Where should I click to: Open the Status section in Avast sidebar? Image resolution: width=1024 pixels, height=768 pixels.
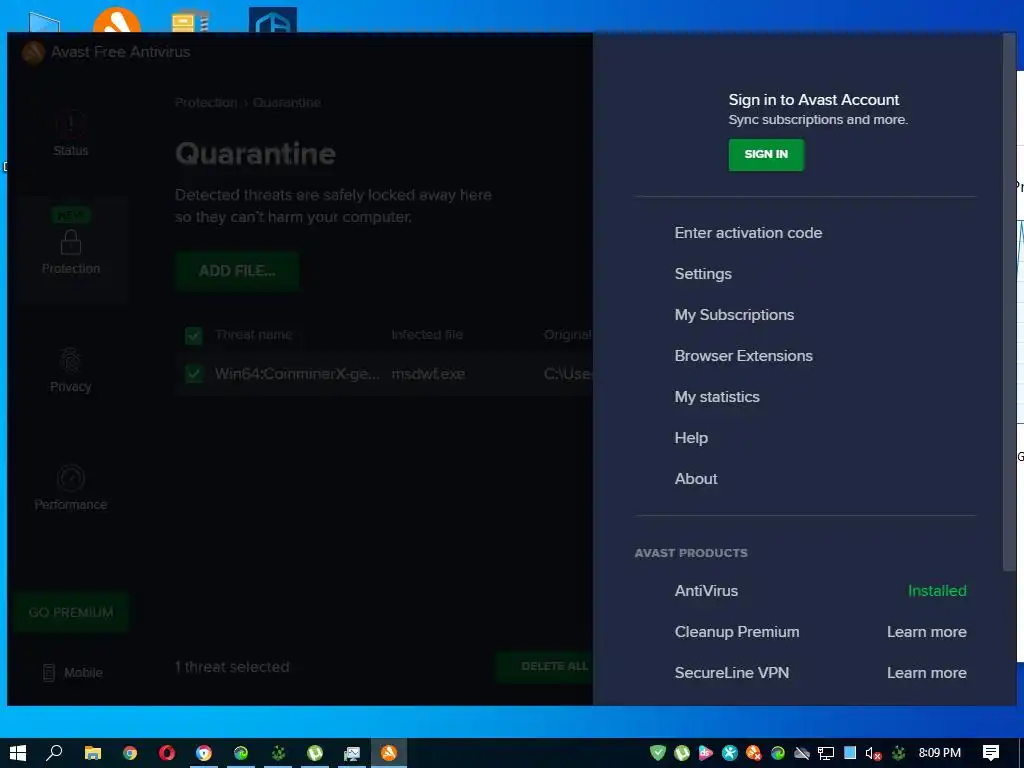click(x=71, y=134)
